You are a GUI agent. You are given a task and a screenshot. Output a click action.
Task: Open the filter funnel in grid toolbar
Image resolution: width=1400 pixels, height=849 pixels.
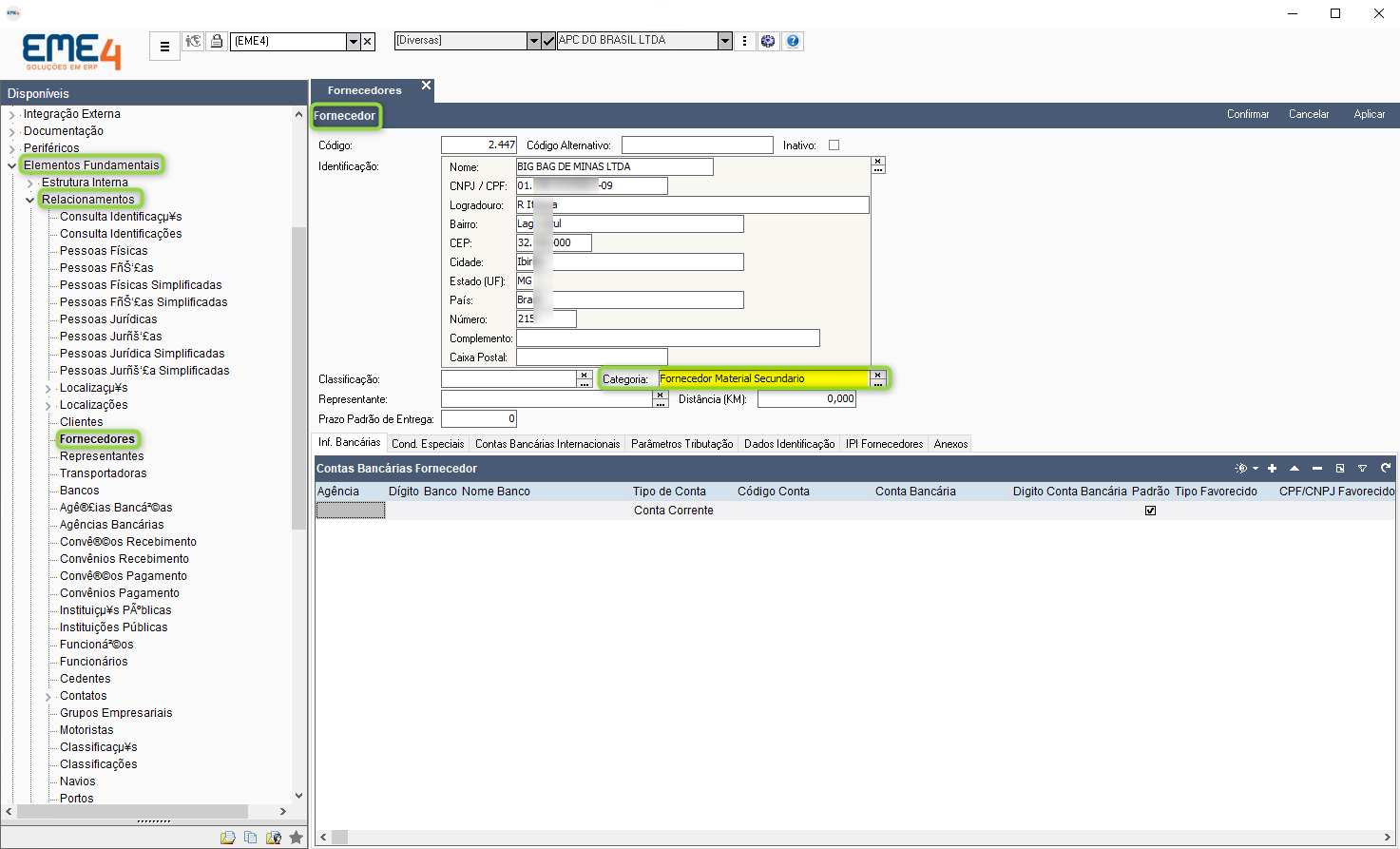pos(1362,468)
